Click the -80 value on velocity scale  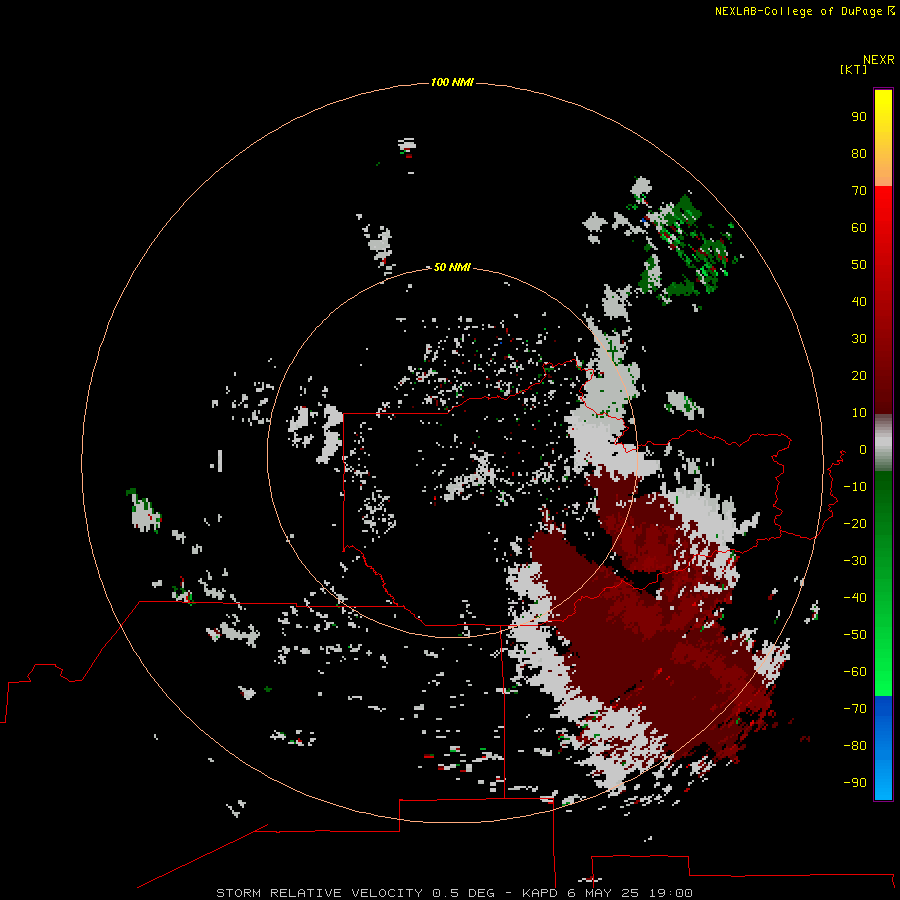855,746
